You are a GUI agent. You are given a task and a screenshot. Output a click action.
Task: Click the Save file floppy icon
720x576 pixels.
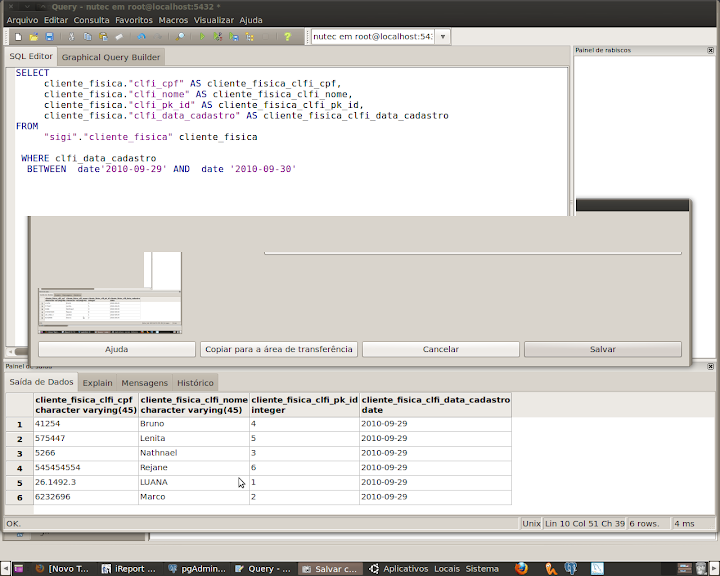tap(49, 37)
